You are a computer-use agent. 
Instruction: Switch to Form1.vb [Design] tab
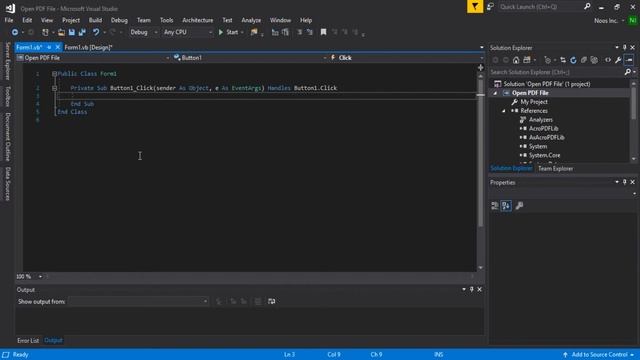click(88, 47)
